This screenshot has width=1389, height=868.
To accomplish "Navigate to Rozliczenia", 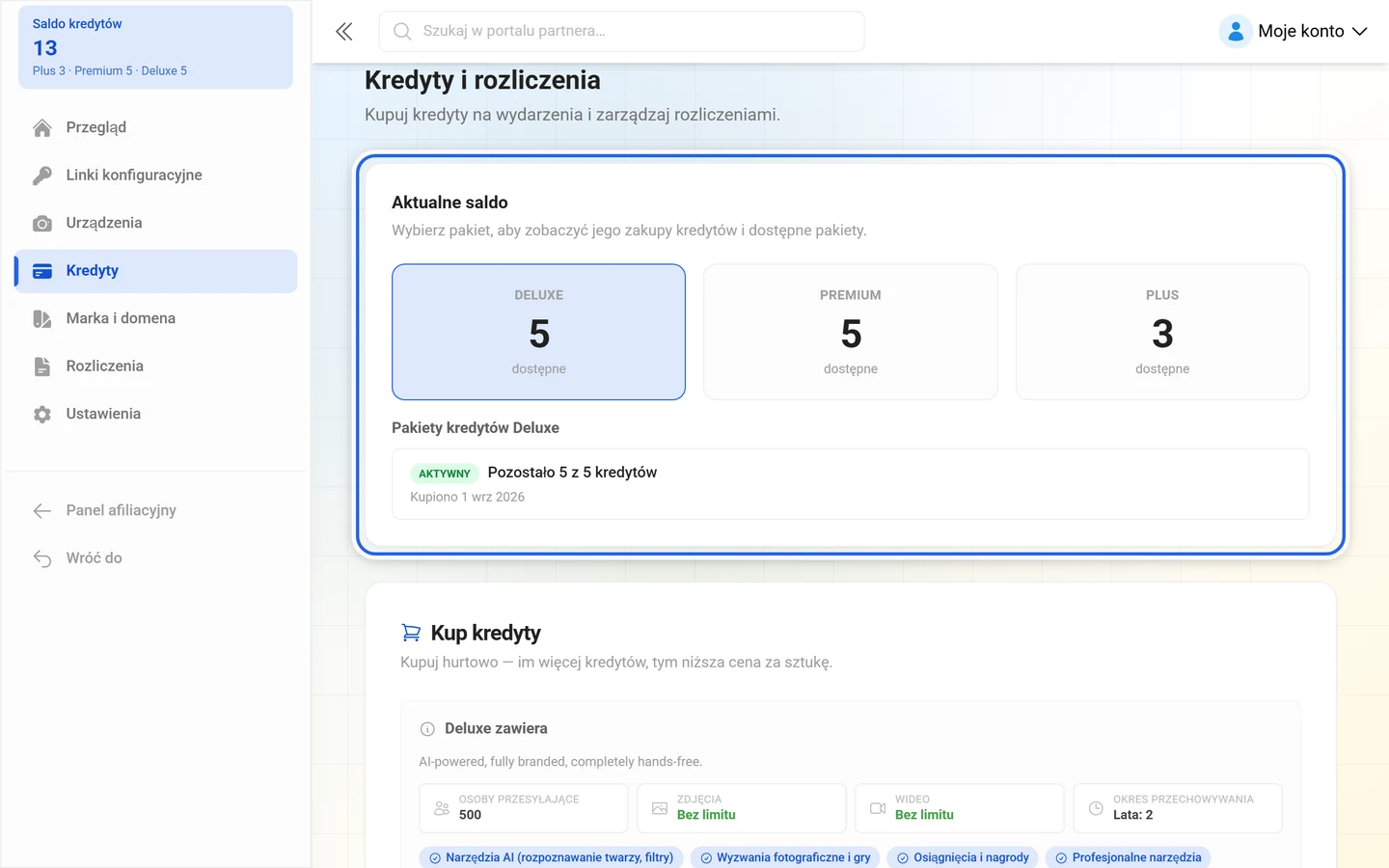I will 156,366.
